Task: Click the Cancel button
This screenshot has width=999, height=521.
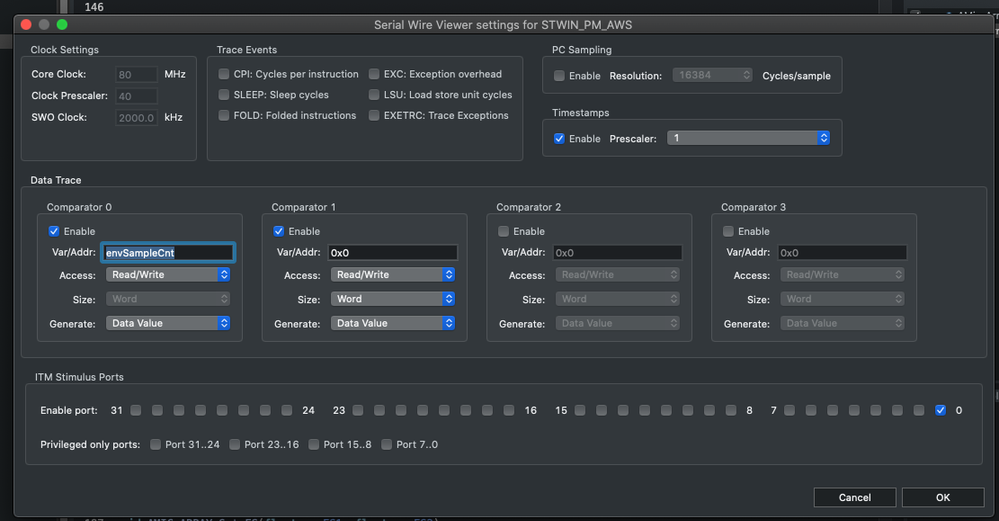Action: (854, 497)
